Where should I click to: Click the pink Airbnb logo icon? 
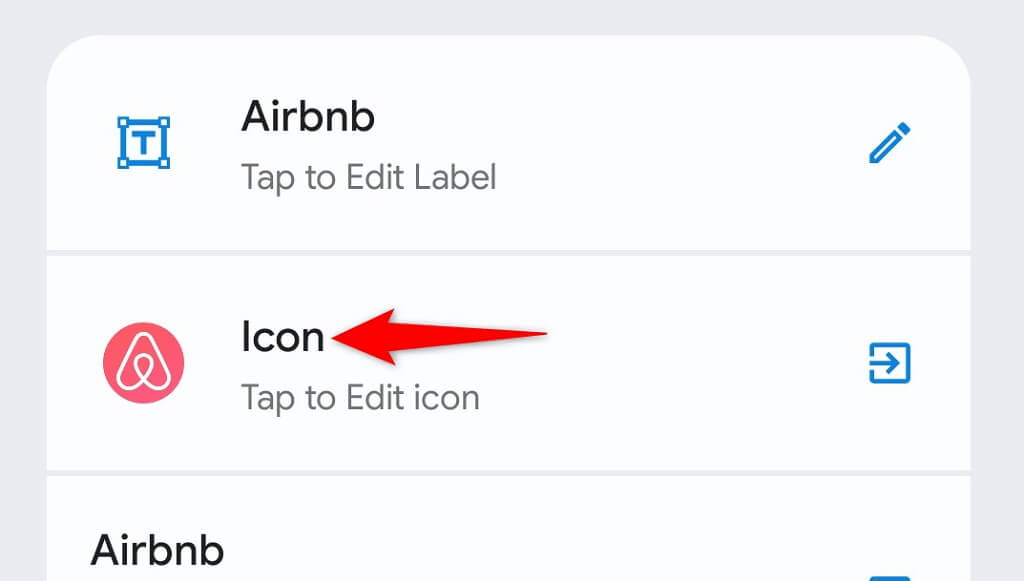tap(144, 363)
